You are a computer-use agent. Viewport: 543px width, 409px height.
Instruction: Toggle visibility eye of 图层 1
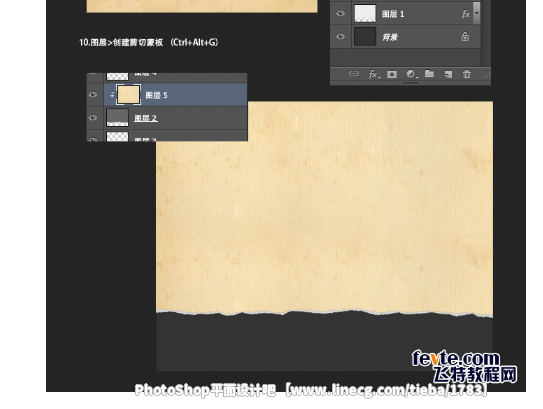(340, 13)
